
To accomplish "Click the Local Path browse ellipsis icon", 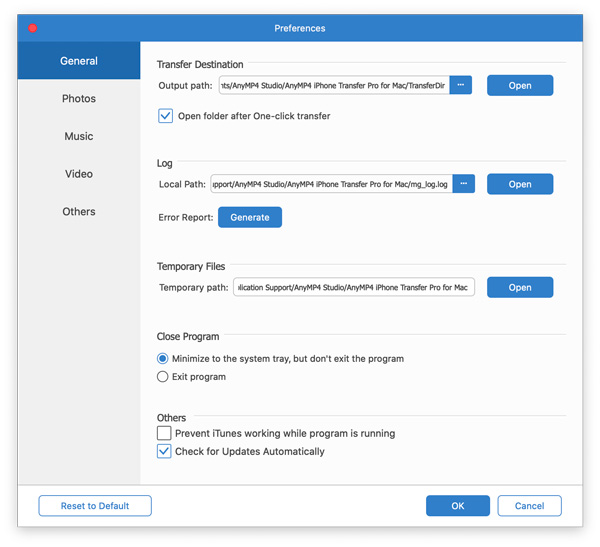I will 463,184.
